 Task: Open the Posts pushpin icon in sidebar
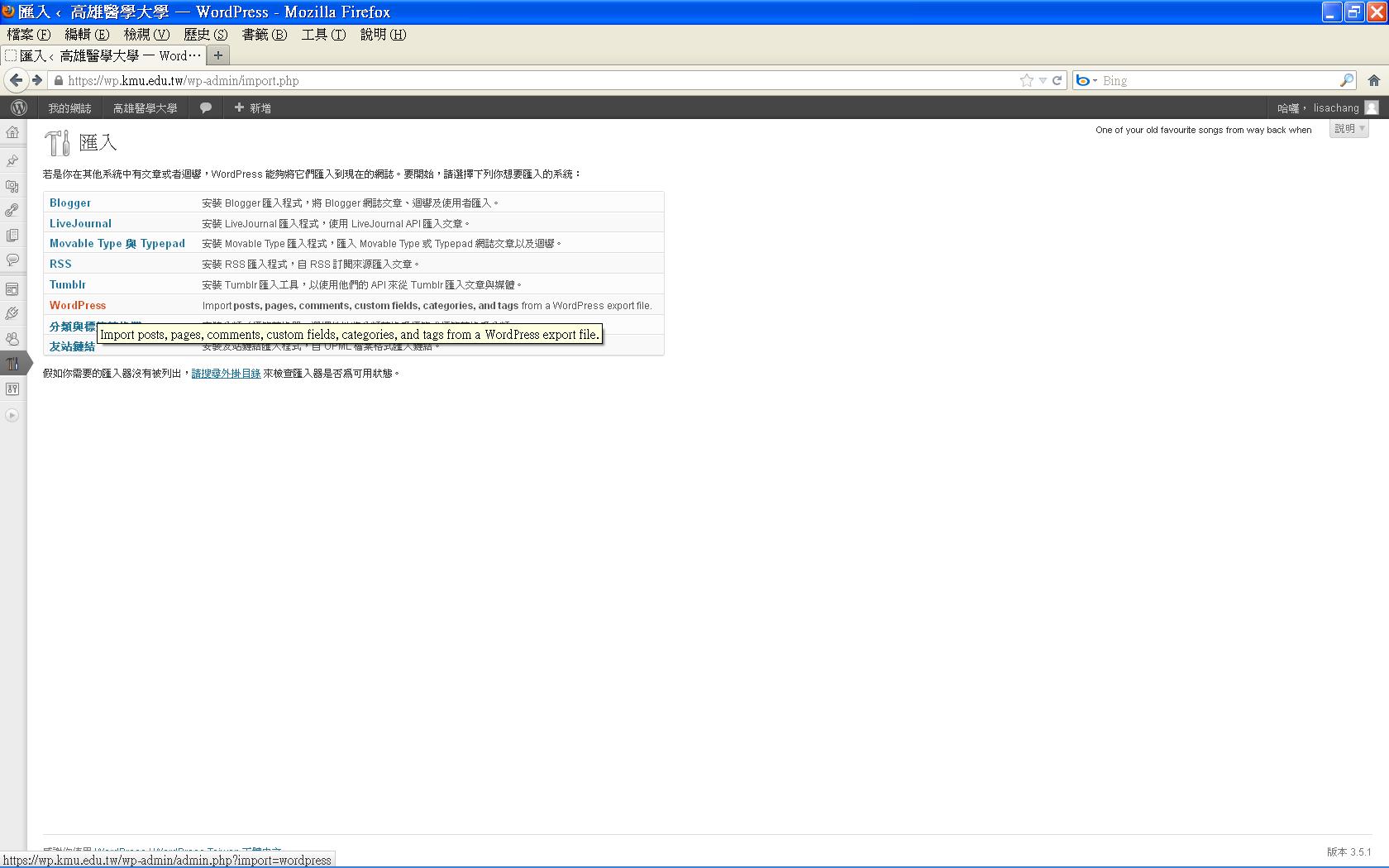[x=12, y=160]
